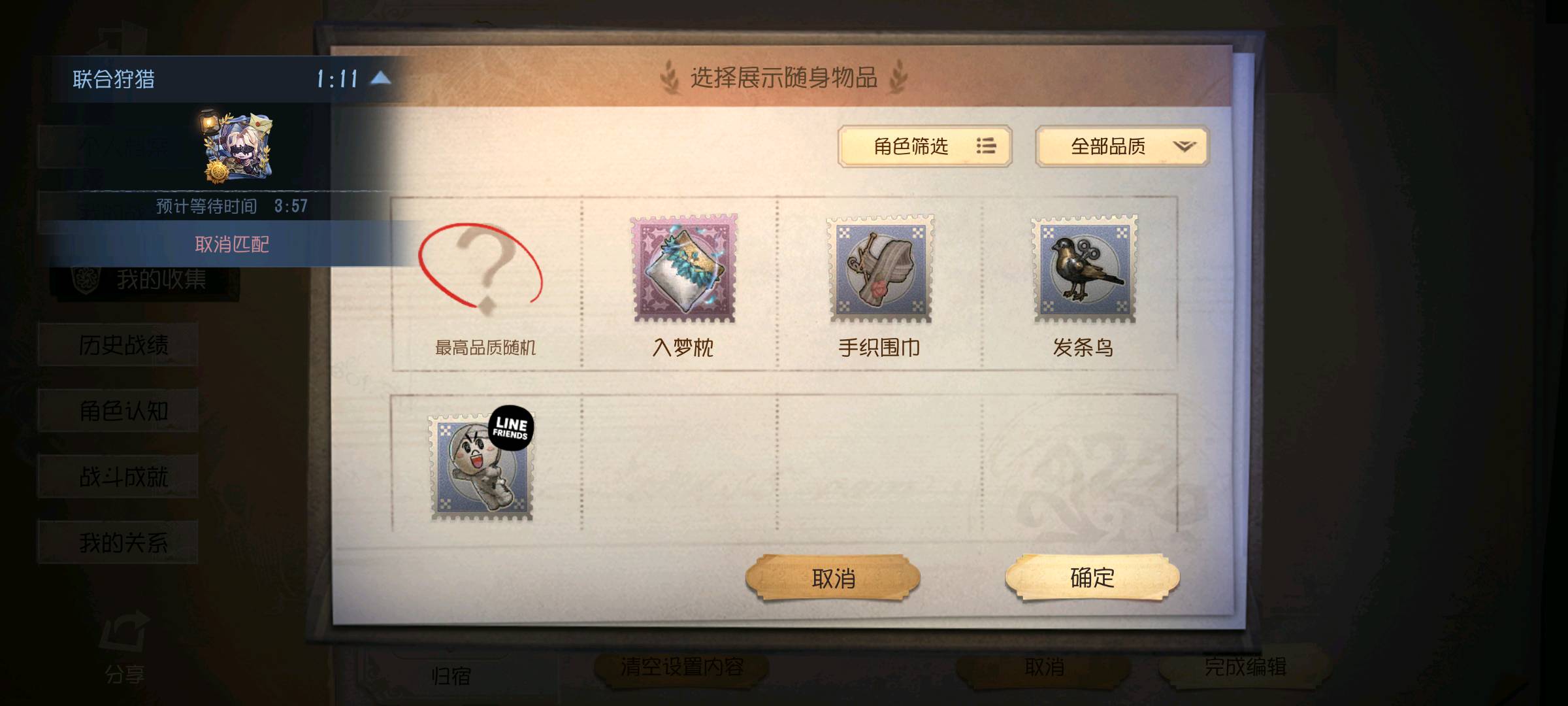Screen dimensions: 1568x706
Task: Collapse the 联合狩猎 matchmaking panel arrow
Action: [x=380, y=79]
